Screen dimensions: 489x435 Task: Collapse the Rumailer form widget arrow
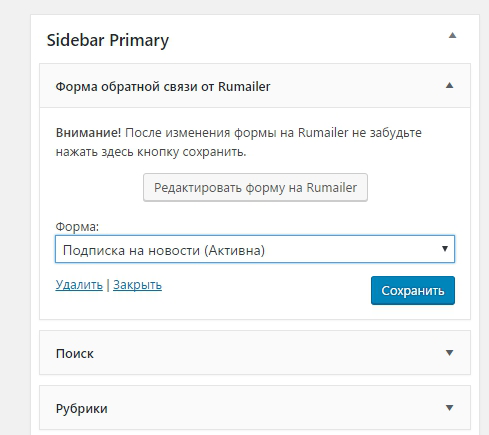pyautogui.click(x=449, y=85)
